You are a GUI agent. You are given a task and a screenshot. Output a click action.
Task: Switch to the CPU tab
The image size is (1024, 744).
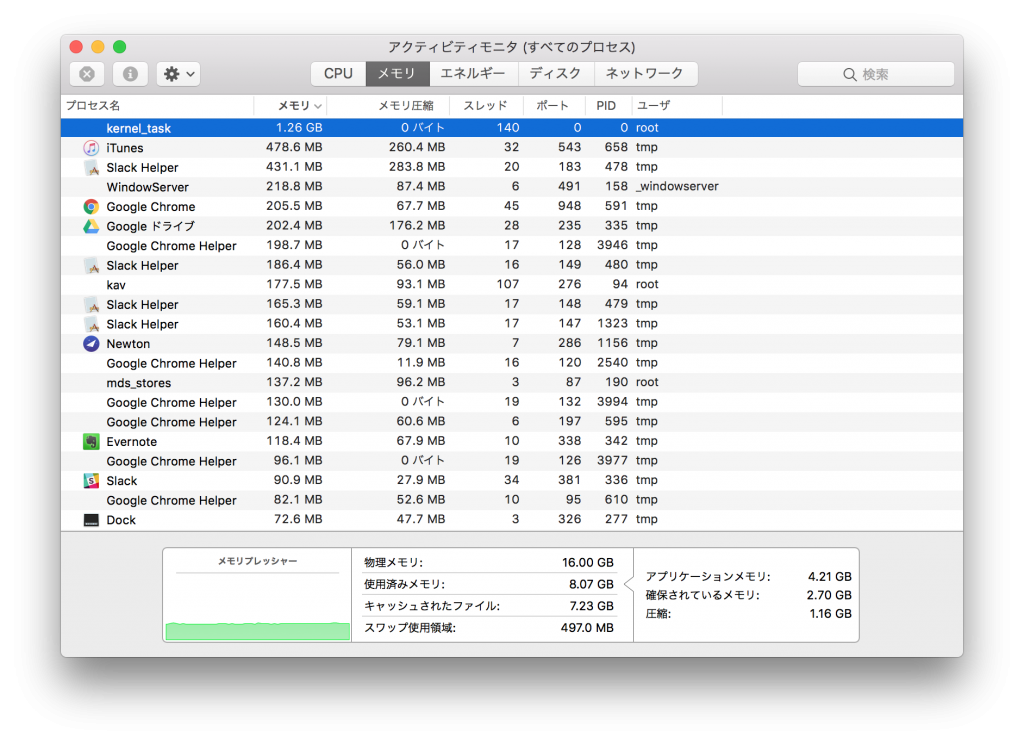(338, 74)
